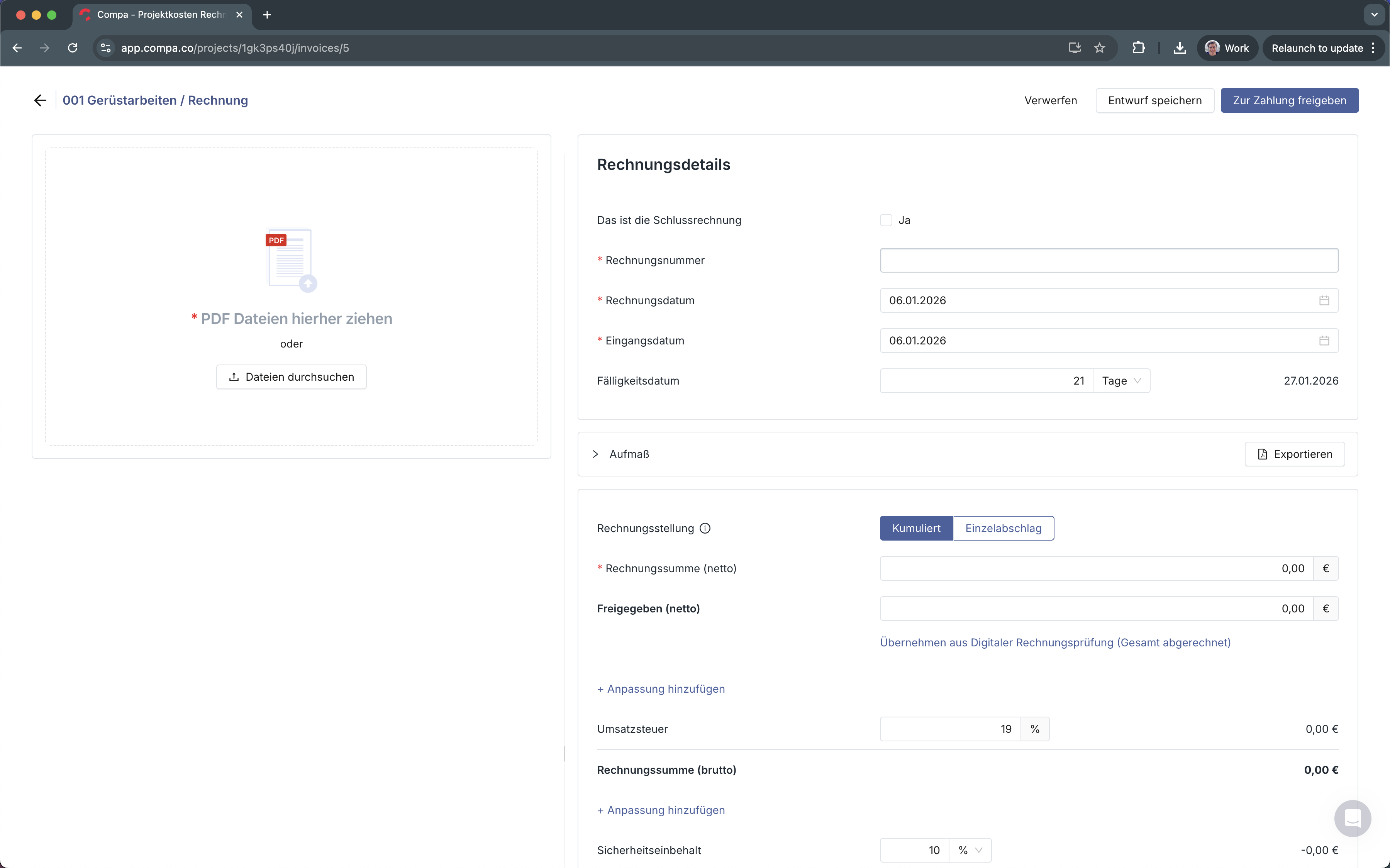Switch to the Compa Projektkosten browser tab
This screenshot has height=868, width=1390.
[x=161, y=15]
